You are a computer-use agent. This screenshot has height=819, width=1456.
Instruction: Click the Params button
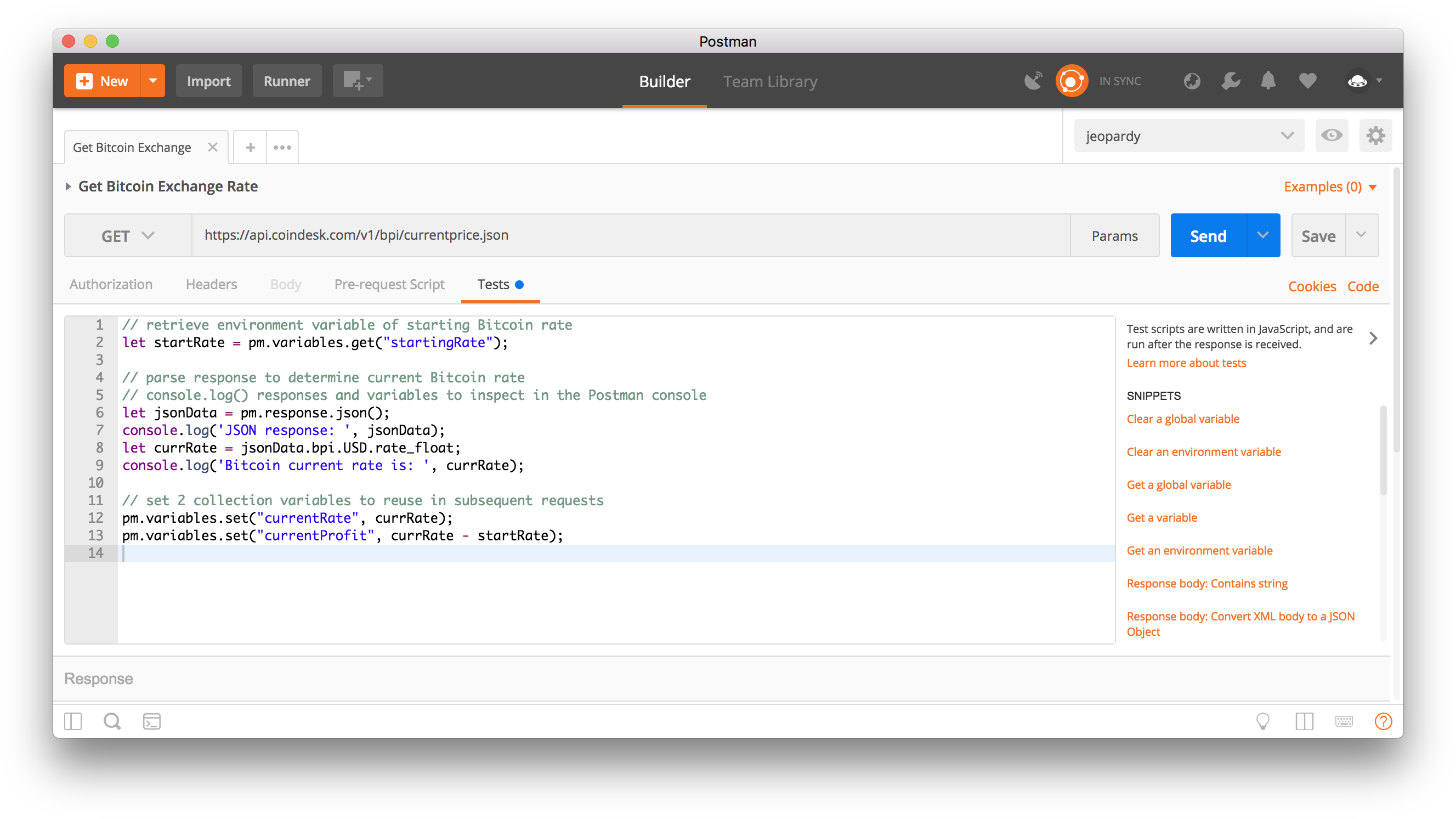(1114, 235)
